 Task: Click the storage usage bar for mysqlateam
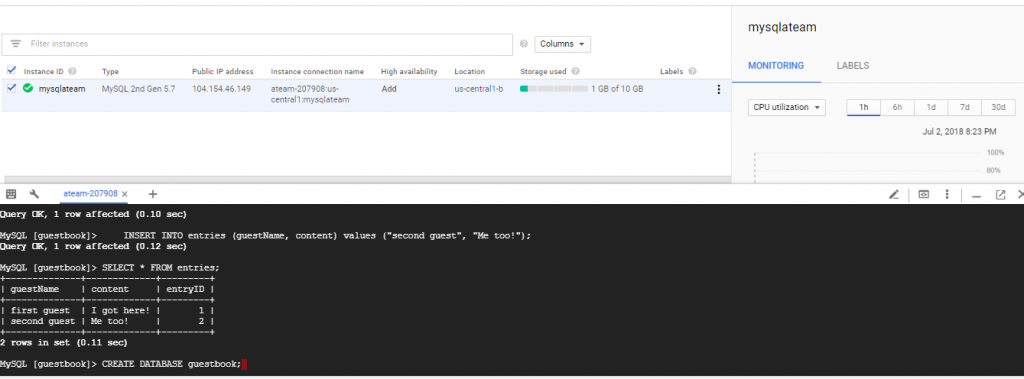coord(553,89)
